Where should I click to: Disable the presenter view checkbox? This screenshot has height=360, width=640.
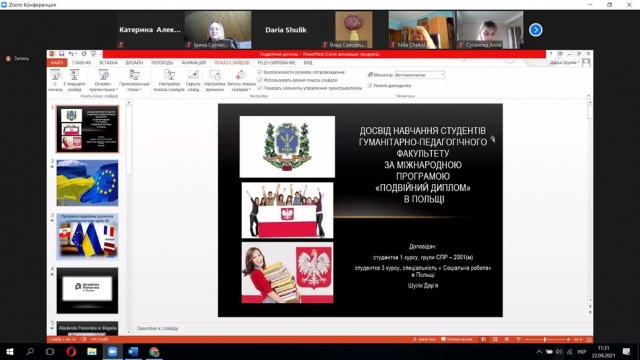tap(370, 85)
